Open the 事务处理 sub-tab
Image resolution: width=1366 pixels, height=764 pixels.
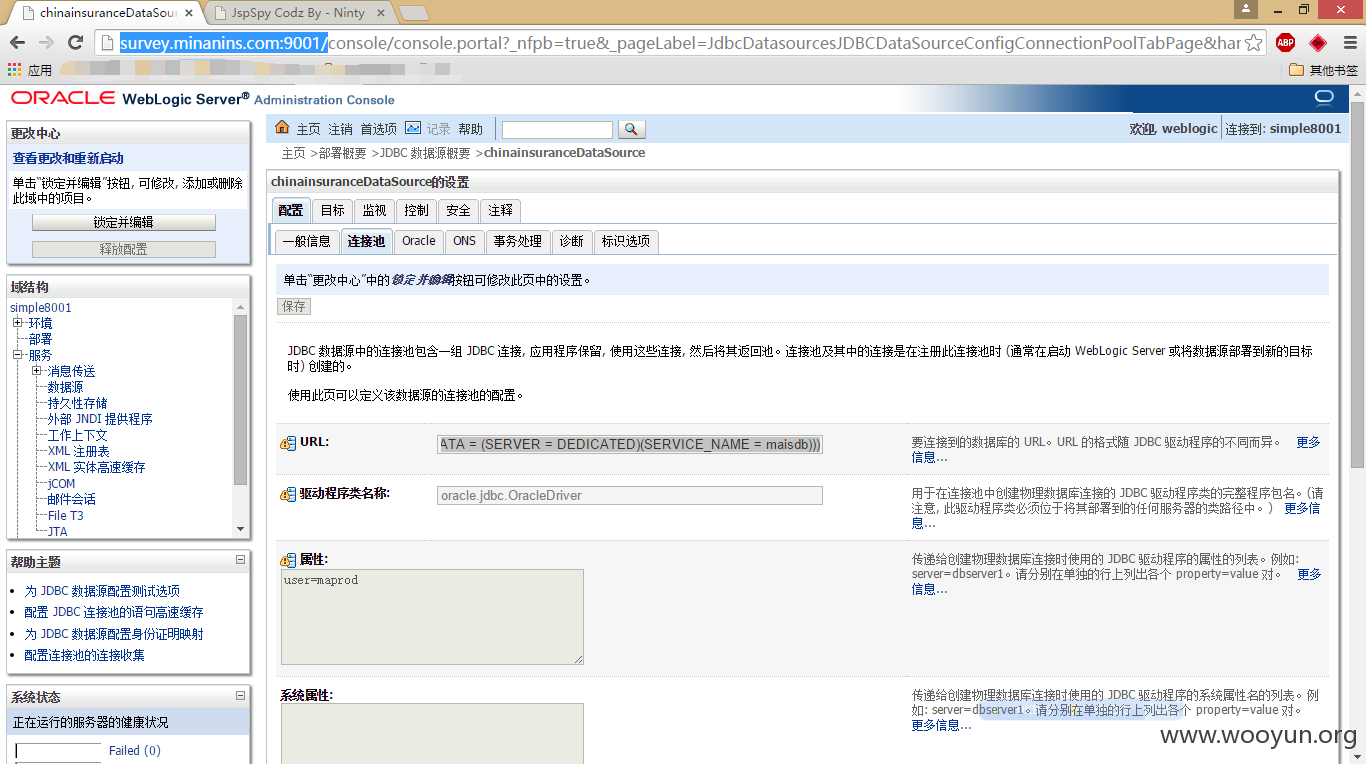pyautogui.click(x=518, y=241)
